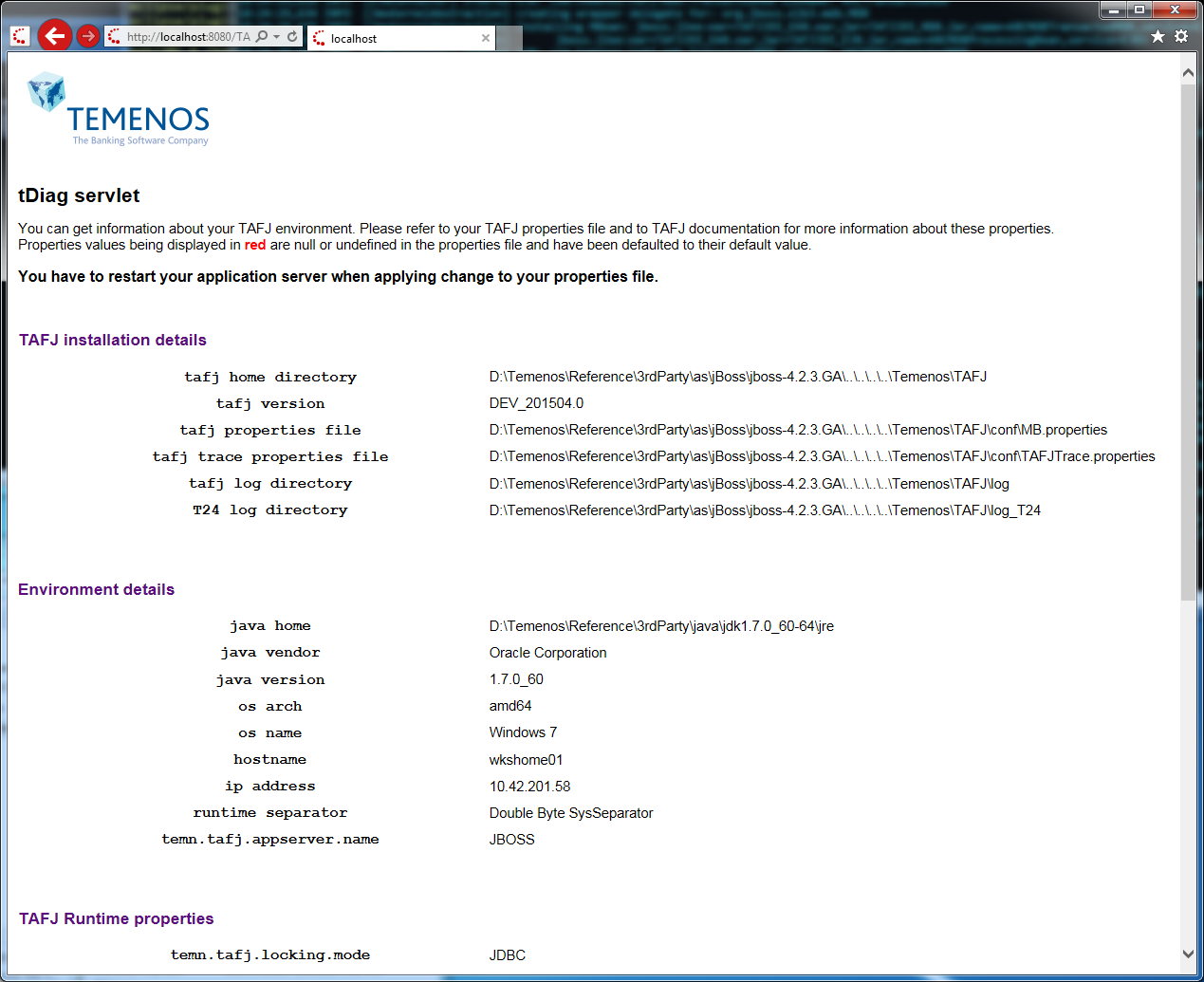Click the forward navigation arrow button
Image resolution: width=1204 pixels, height=982 pixels.
pos(88,36)
